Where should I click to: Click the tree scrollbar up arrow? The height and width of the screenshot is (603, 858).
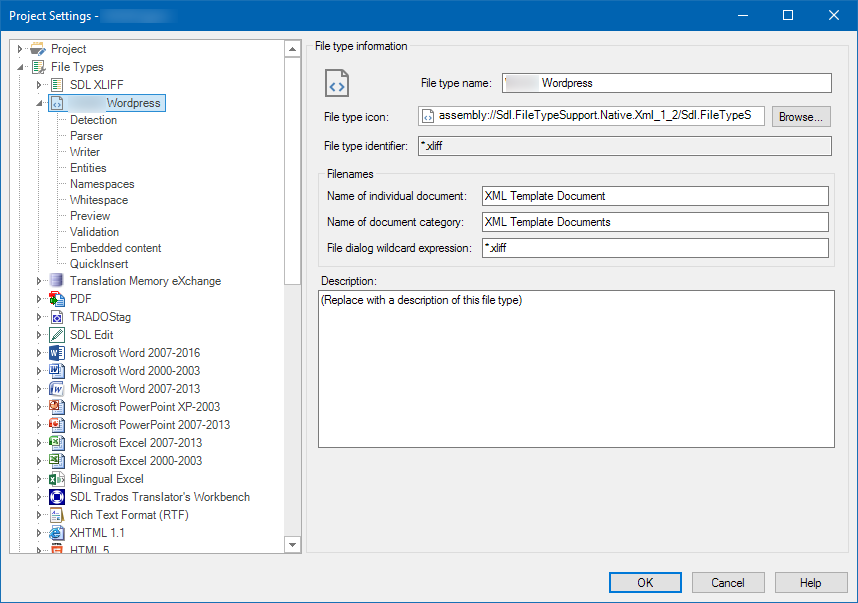click(293, 49)
